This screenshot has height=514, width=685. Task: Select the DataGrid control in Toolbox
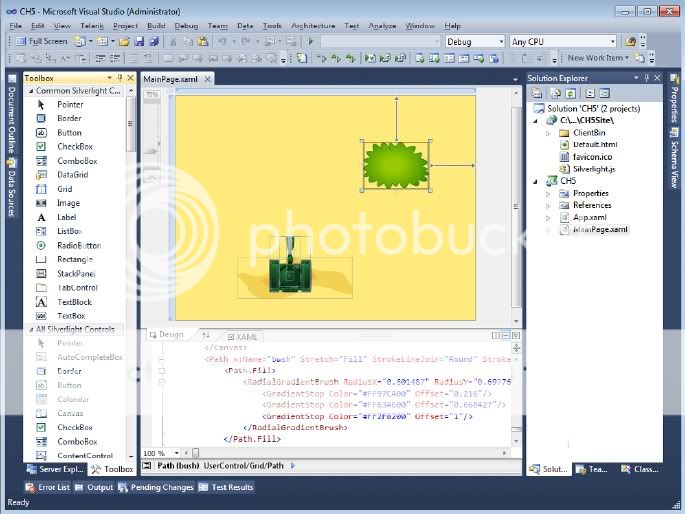click(x=74, y=175)
